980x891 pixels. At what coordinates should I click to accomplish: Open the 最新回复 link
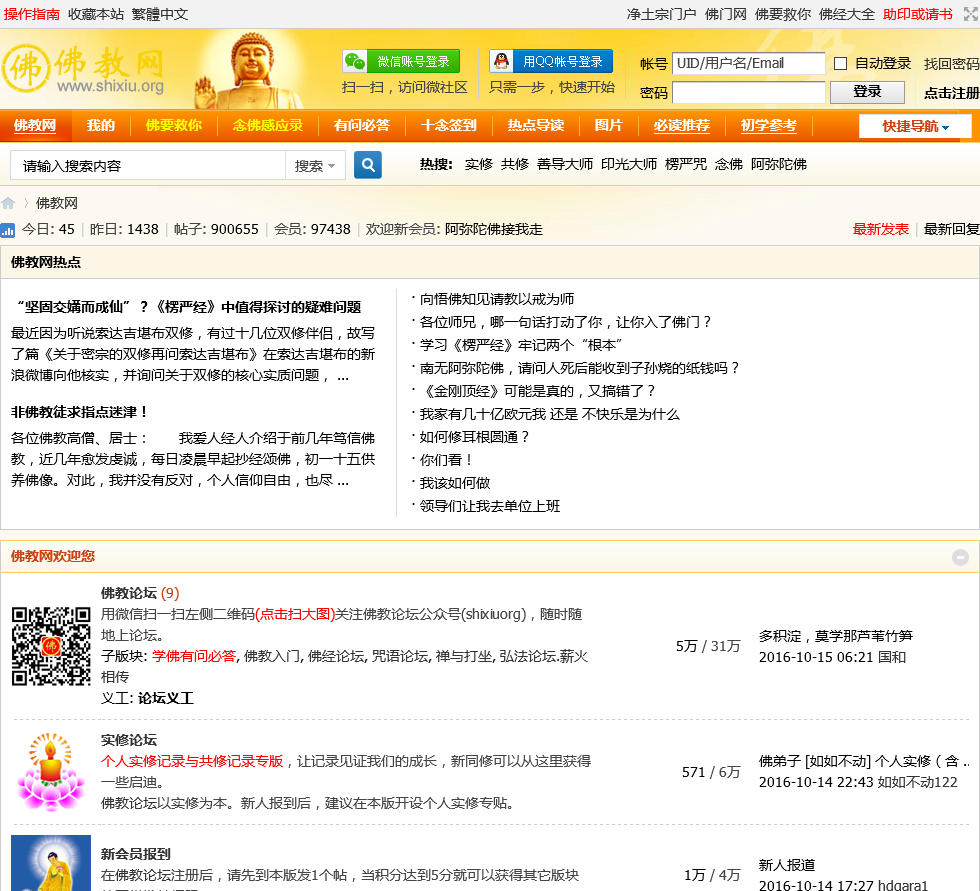(x=951, y=229)
